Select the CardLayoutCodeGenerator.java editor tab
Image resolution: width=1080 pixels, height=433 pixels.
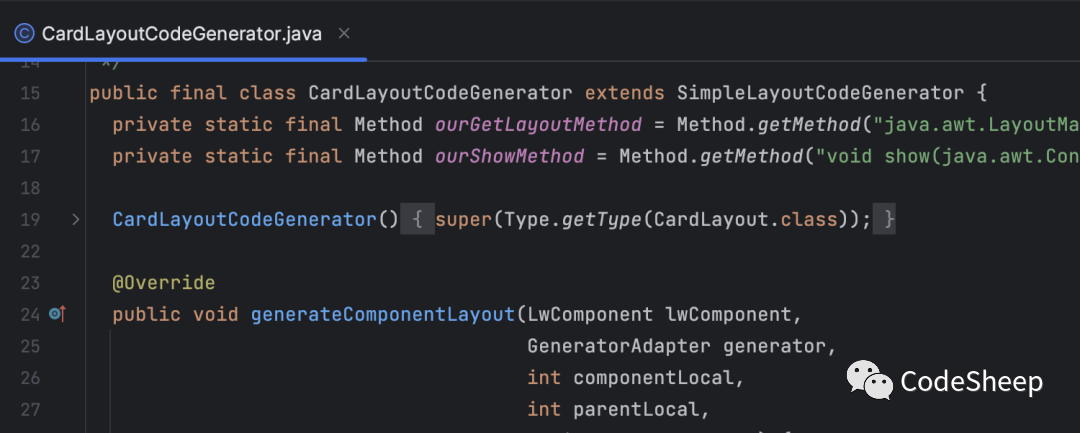(x=182, y=34)
